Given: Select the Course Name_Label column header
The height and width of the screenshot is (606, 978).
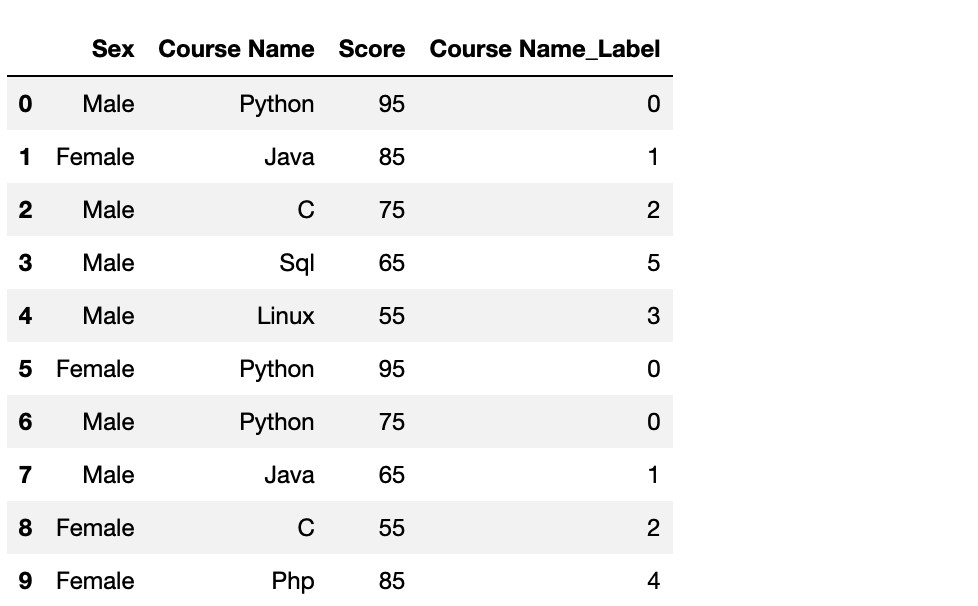Looking at the screenshot, I should coord(545,49).
